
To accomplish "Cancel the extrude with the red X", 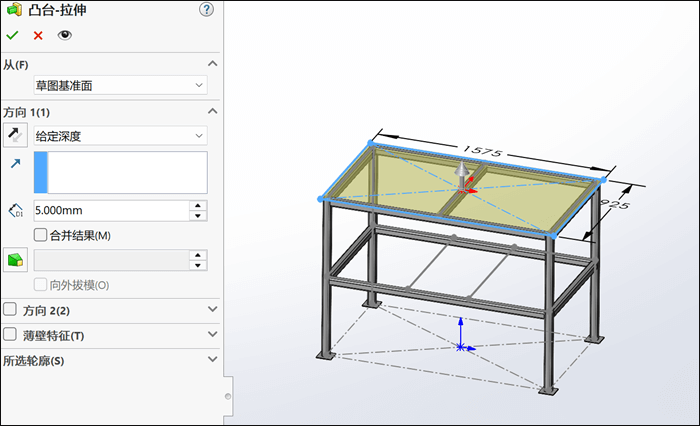I will pyautogui.click(x=38, y=35).
